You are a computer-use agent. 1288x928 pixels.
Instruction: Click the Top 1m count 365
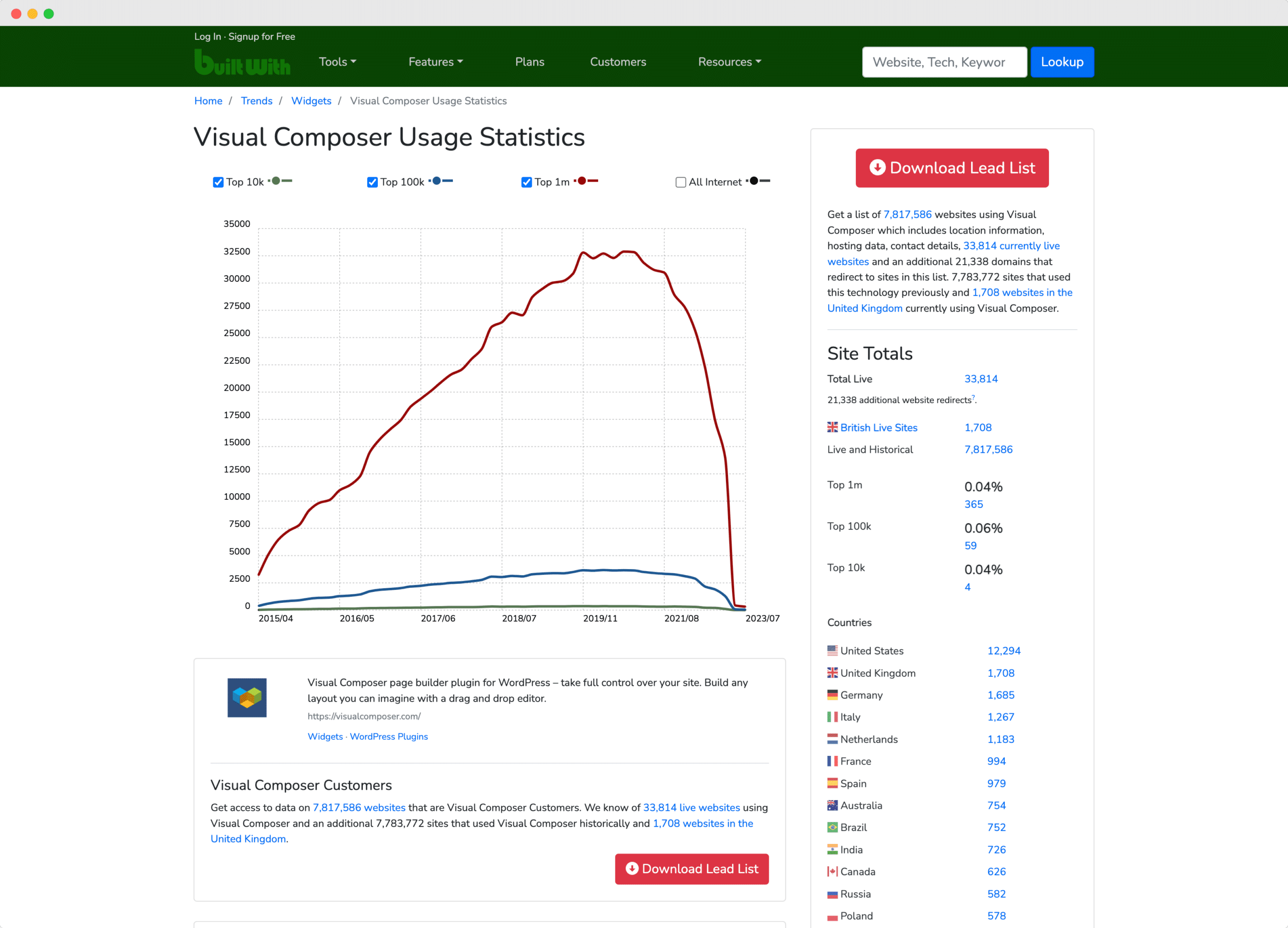click(974, 504)
